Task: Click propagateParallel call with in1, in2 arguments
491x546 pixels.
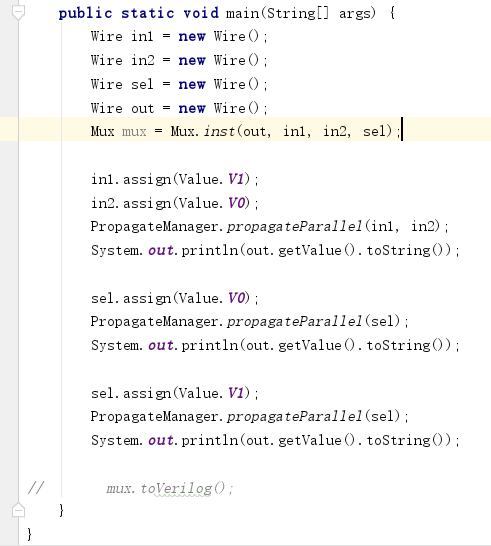Action: click(x=295, y=227)
